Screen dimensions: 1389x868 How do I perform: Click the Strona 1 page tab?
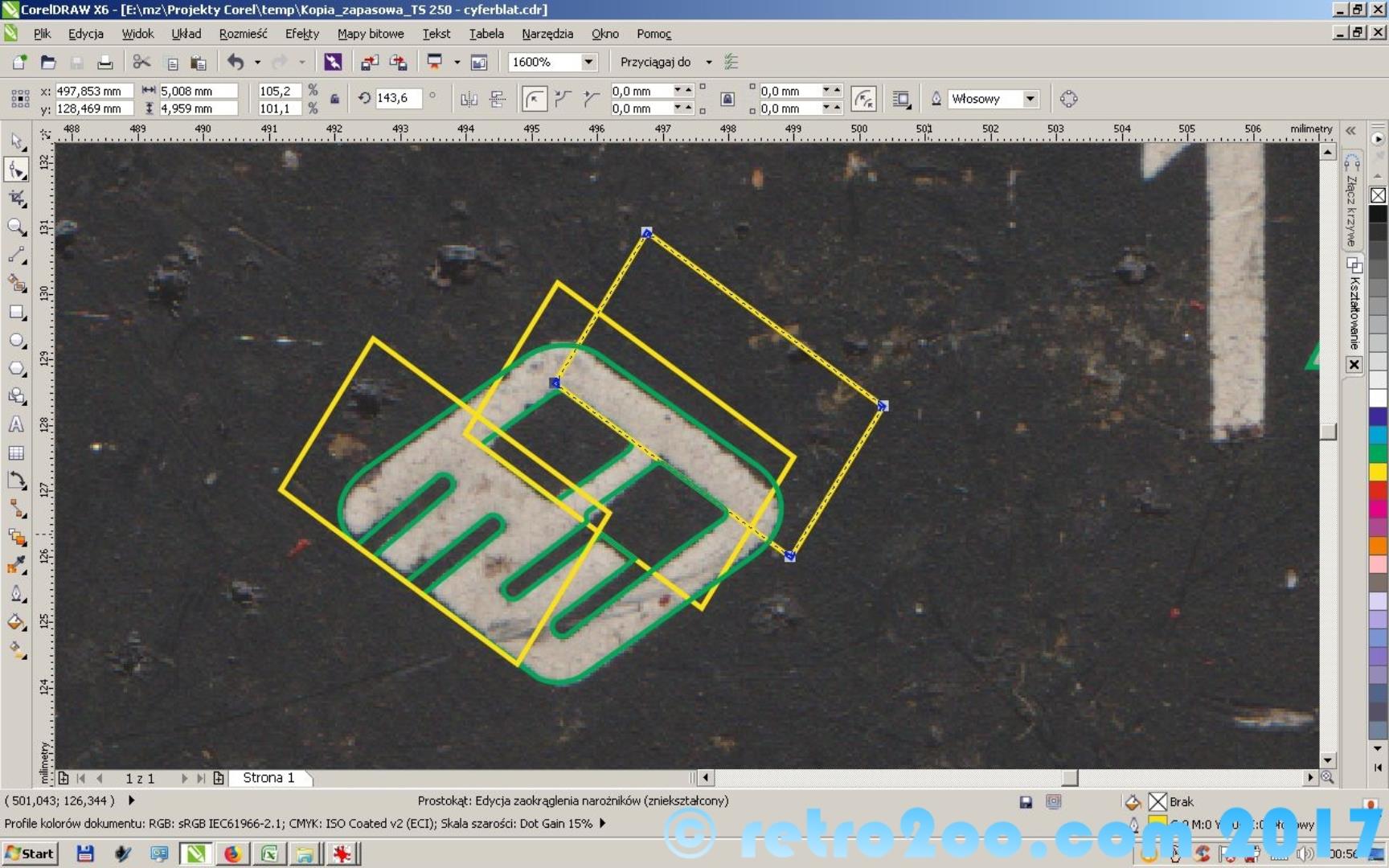(268, 778)
